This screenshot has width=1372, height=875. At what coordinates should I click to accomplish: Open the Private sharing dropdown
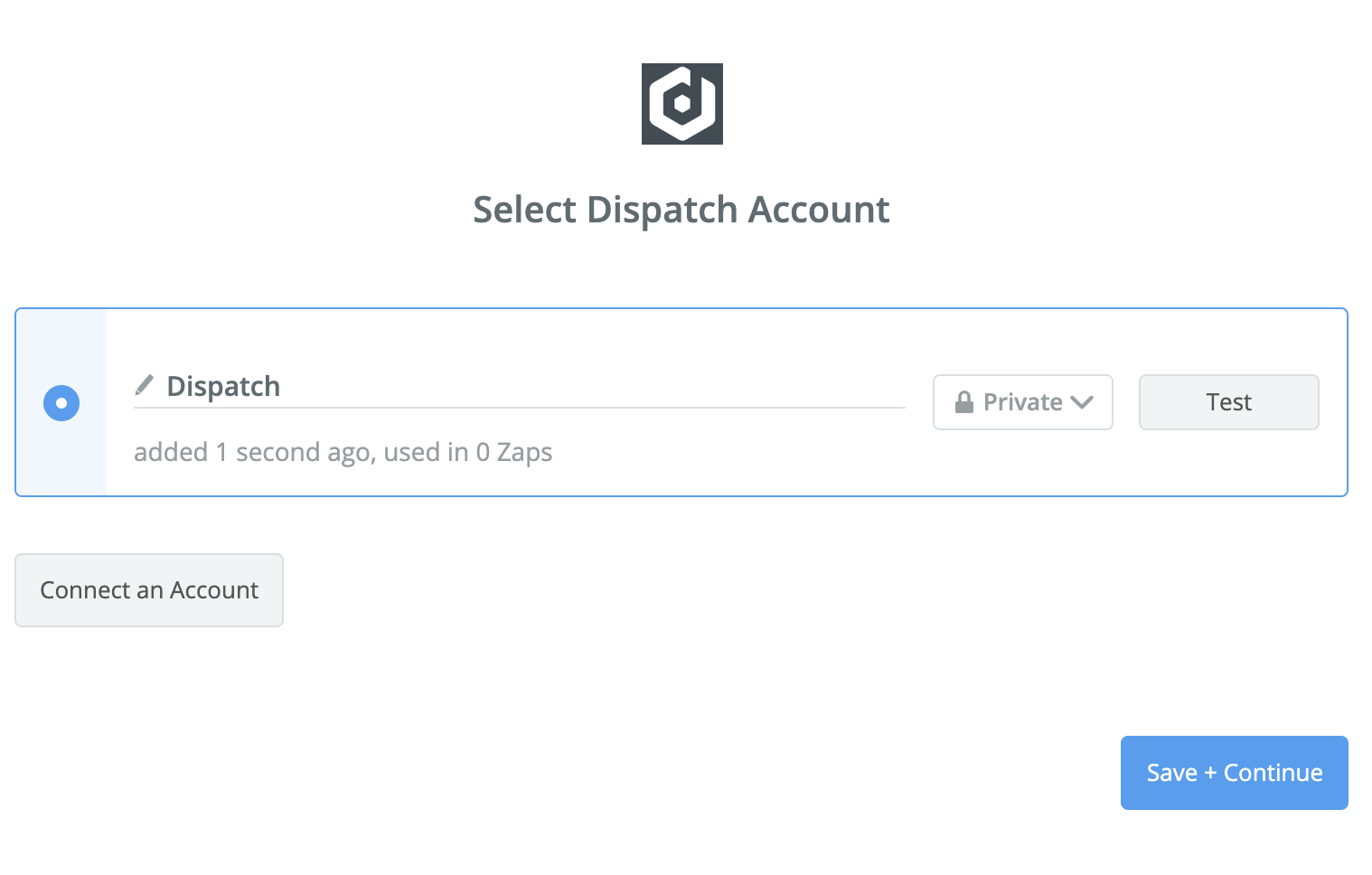1022,402
